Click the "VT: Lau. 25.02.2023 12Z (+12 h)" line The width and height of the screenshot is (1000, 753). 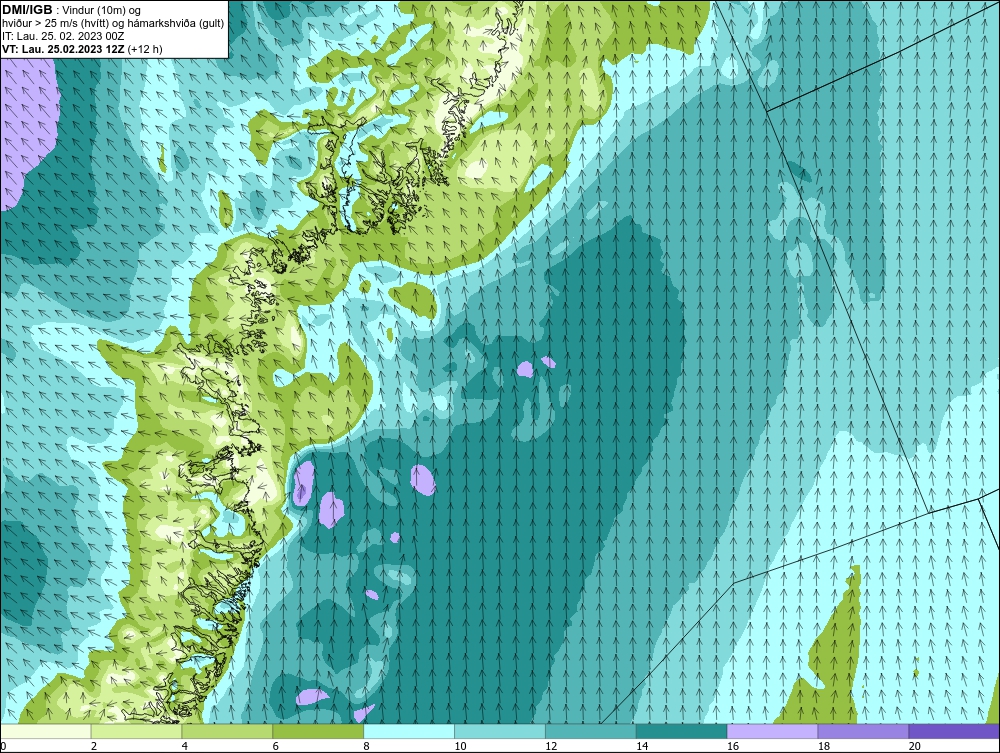pyautogui.click(x=82, y=49)
